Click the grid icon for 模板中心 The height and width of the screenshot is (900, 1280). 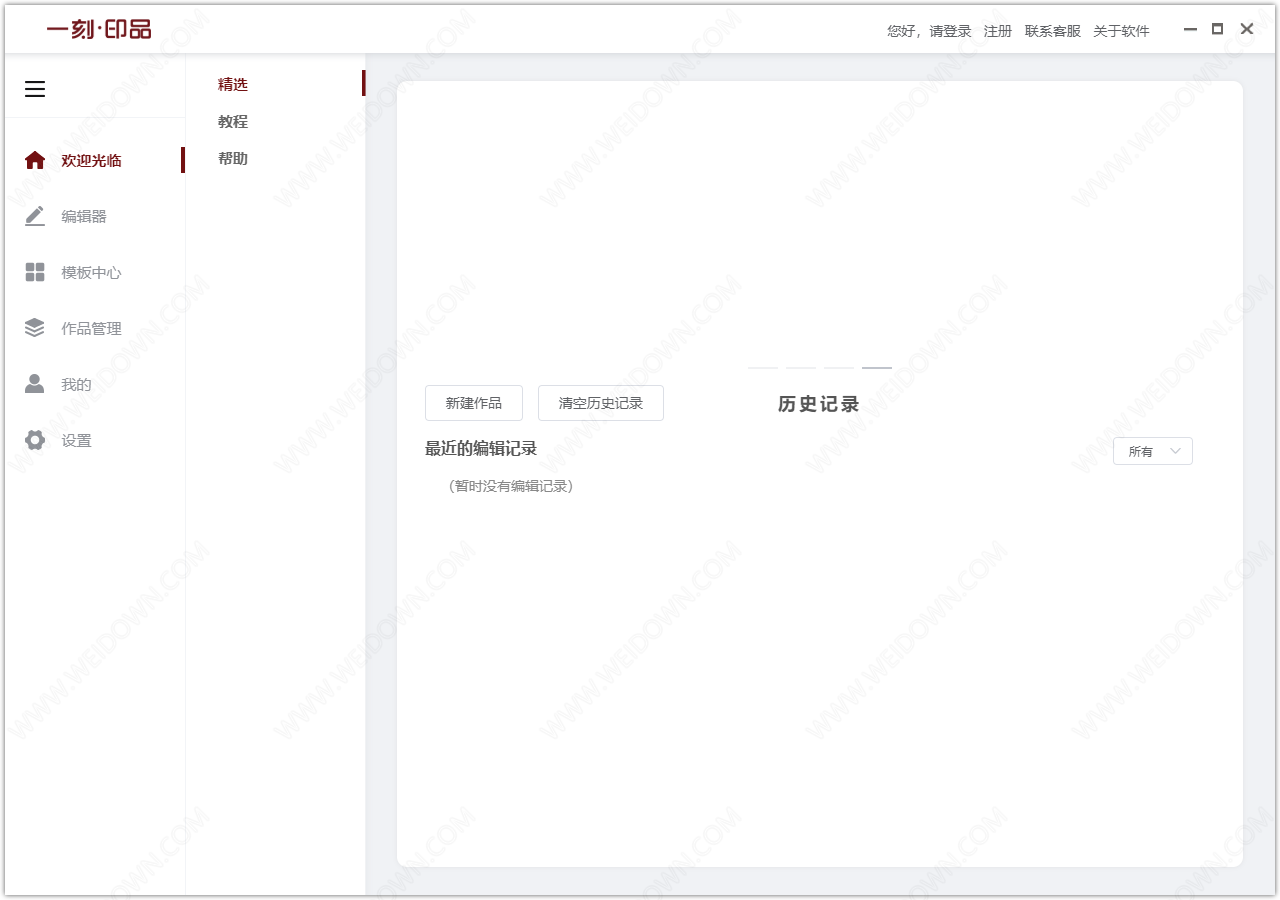pyautogui.click(x=35, y=272)
